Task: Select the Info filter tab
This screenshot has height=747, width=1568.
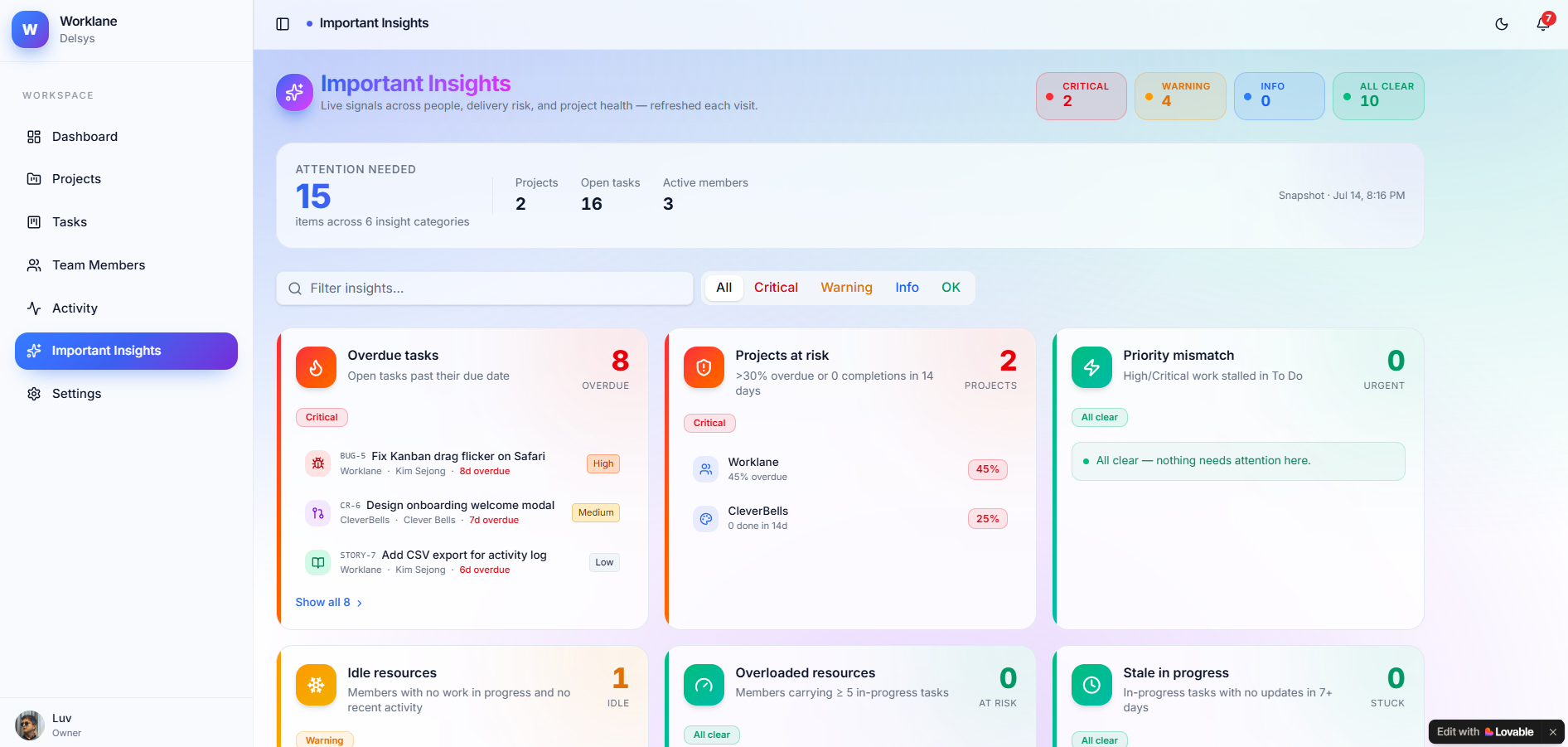Action: tap(907, 288)
